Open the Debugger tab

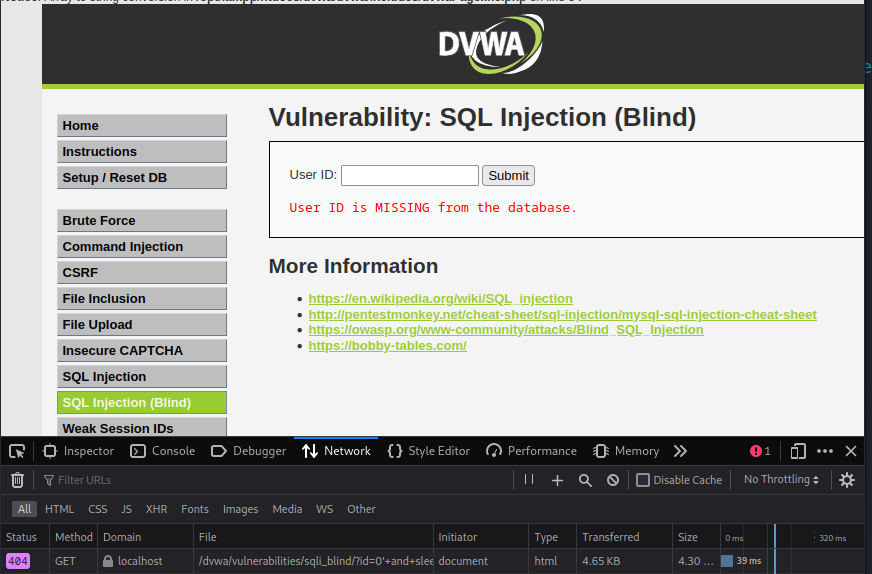coord(249,451)
